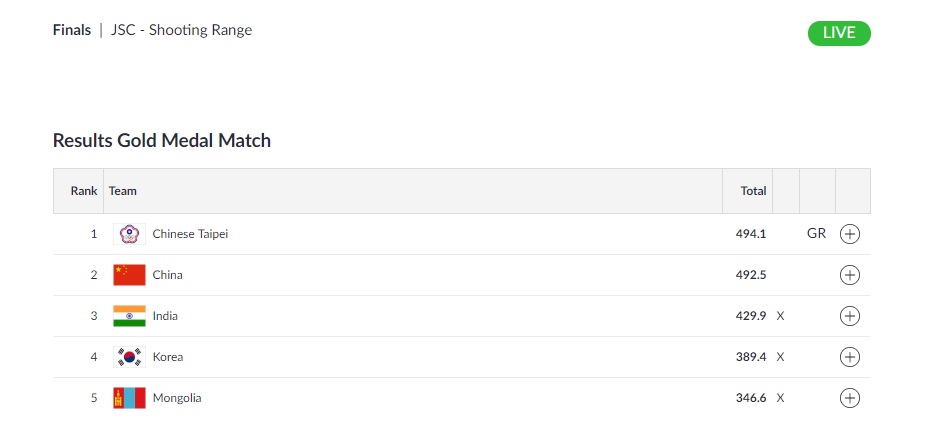The width and height of the screenshot is (930, 440).
Task: Select the India flag icon
Action: [x=129, y=316]
